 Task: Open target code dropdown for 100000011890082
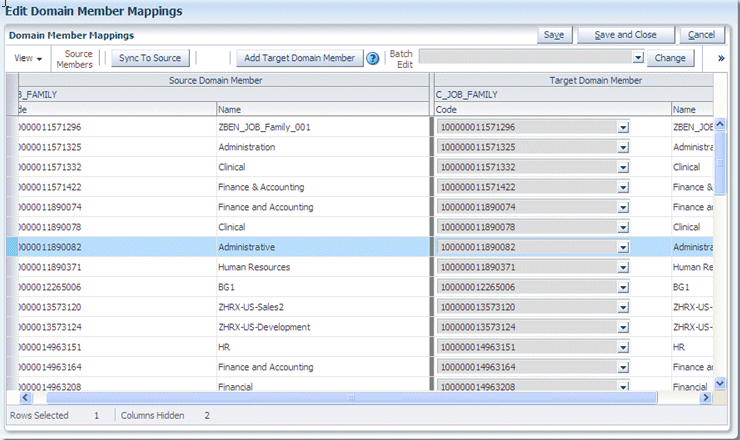coord(623,247)
